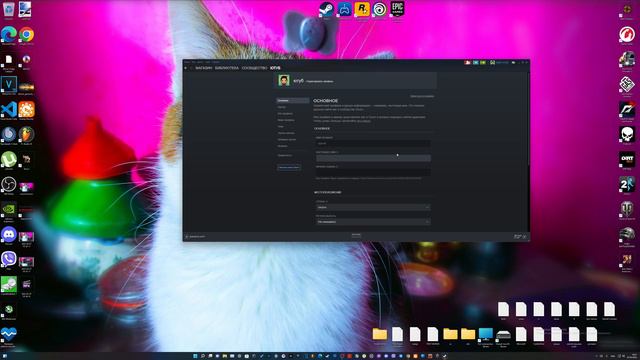Open the taskbar search icon

click(202, 356)
